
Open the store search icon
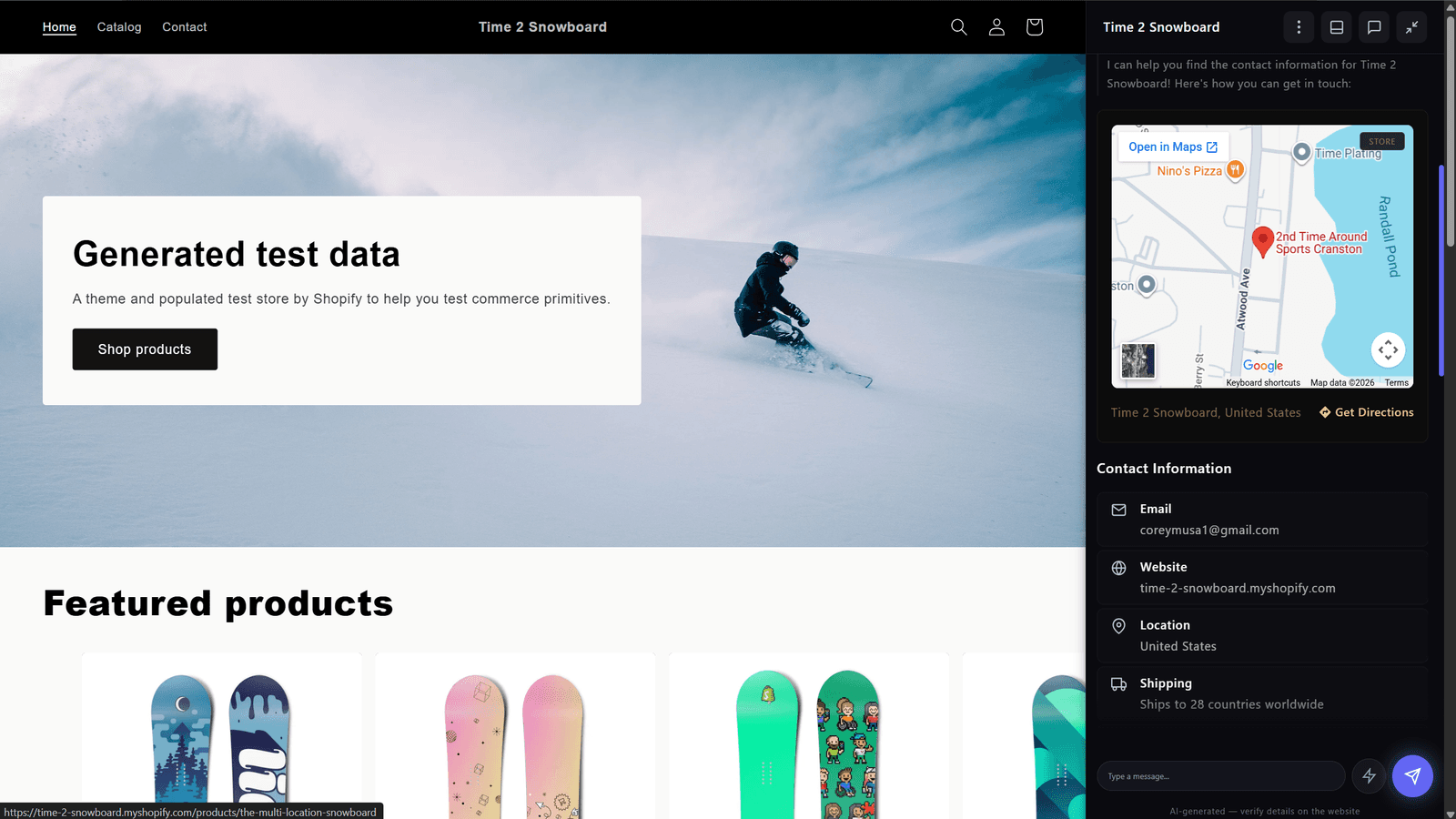(x=958, y=27)
